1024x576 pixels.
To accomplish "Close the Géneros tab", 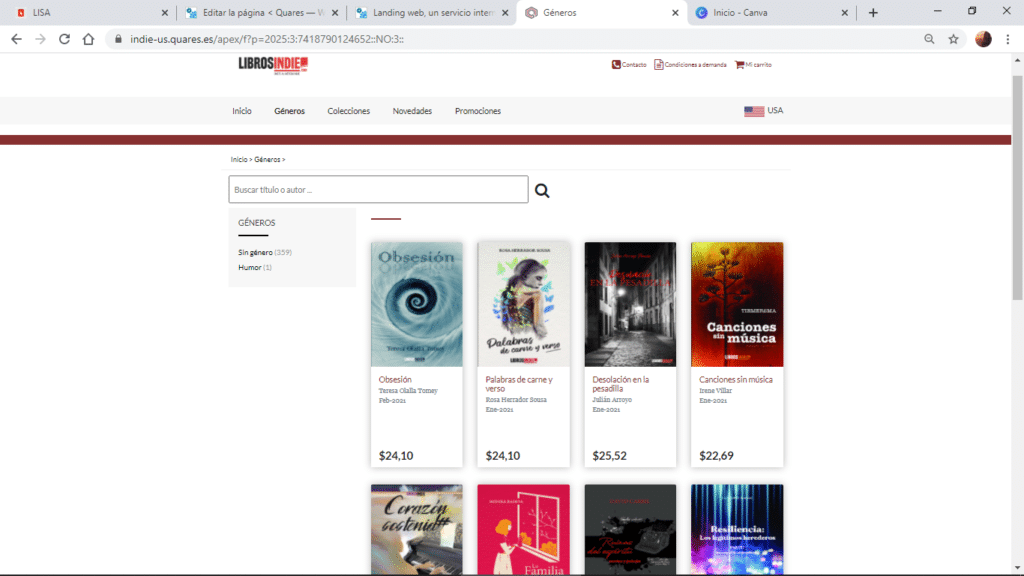I will (x=675, y=12).
